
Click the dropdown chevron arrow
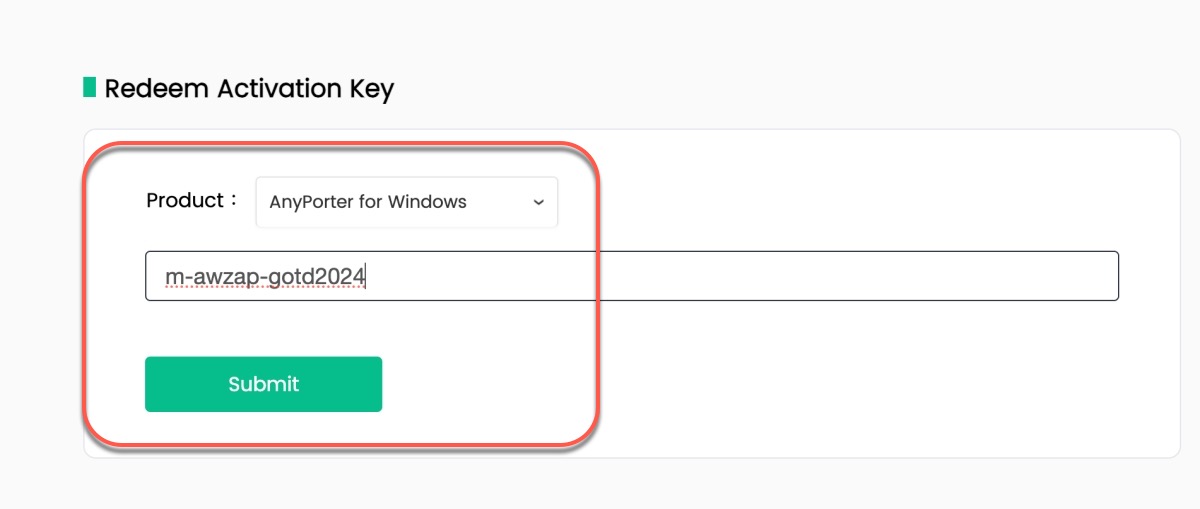[538, 202]
